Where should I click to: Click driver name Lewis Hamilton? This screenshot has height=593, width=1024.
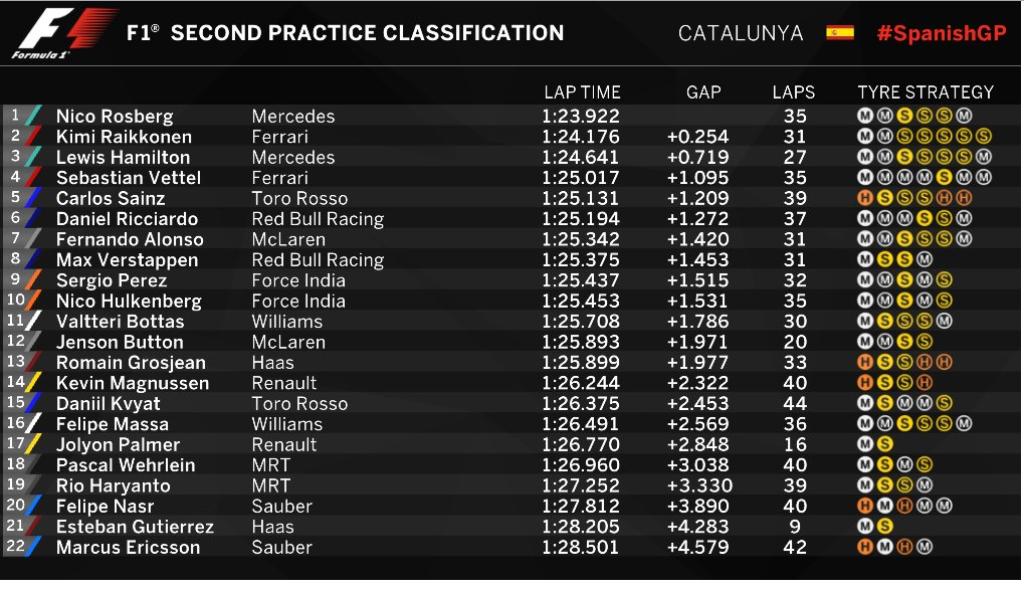coord(123,157)
